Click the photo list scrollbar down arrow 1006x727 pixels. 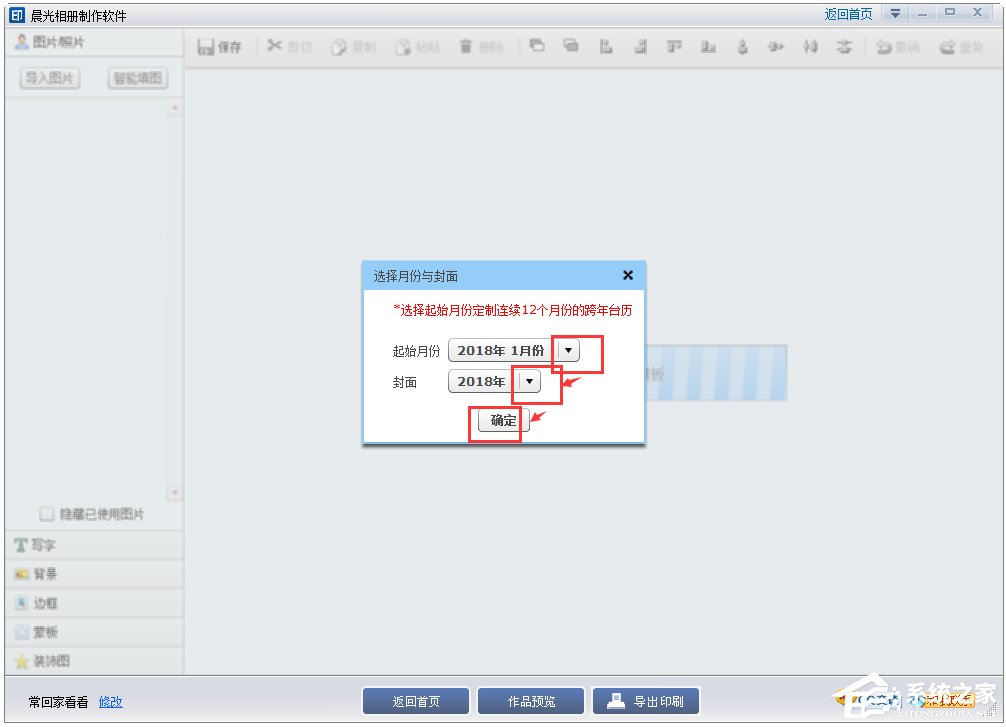pyautogui.click(x=175, y=492)
